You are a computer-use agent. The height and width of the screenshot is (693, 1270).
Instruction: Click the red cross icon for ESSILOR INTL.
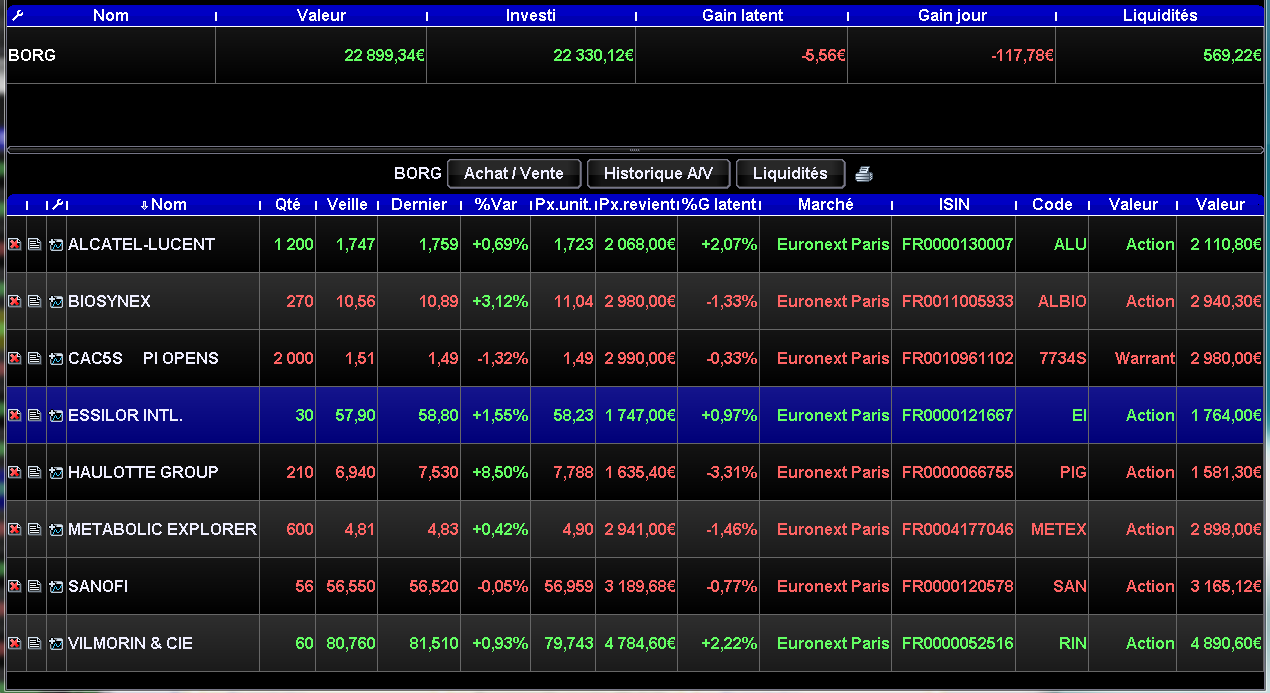pos(15,415)
